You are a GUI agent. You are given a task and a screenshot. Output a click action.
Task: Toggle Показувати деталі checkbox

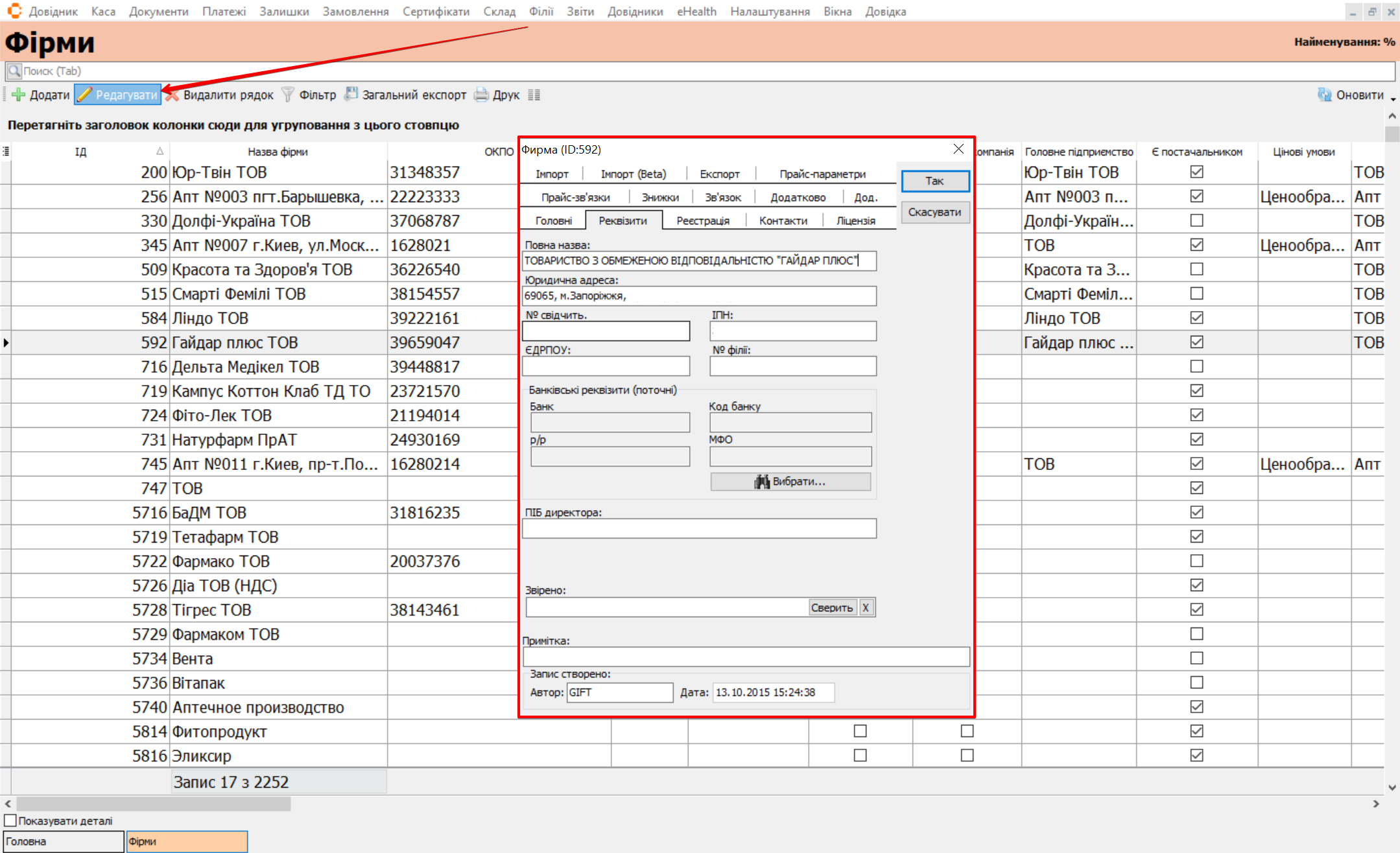pos(10,821)
